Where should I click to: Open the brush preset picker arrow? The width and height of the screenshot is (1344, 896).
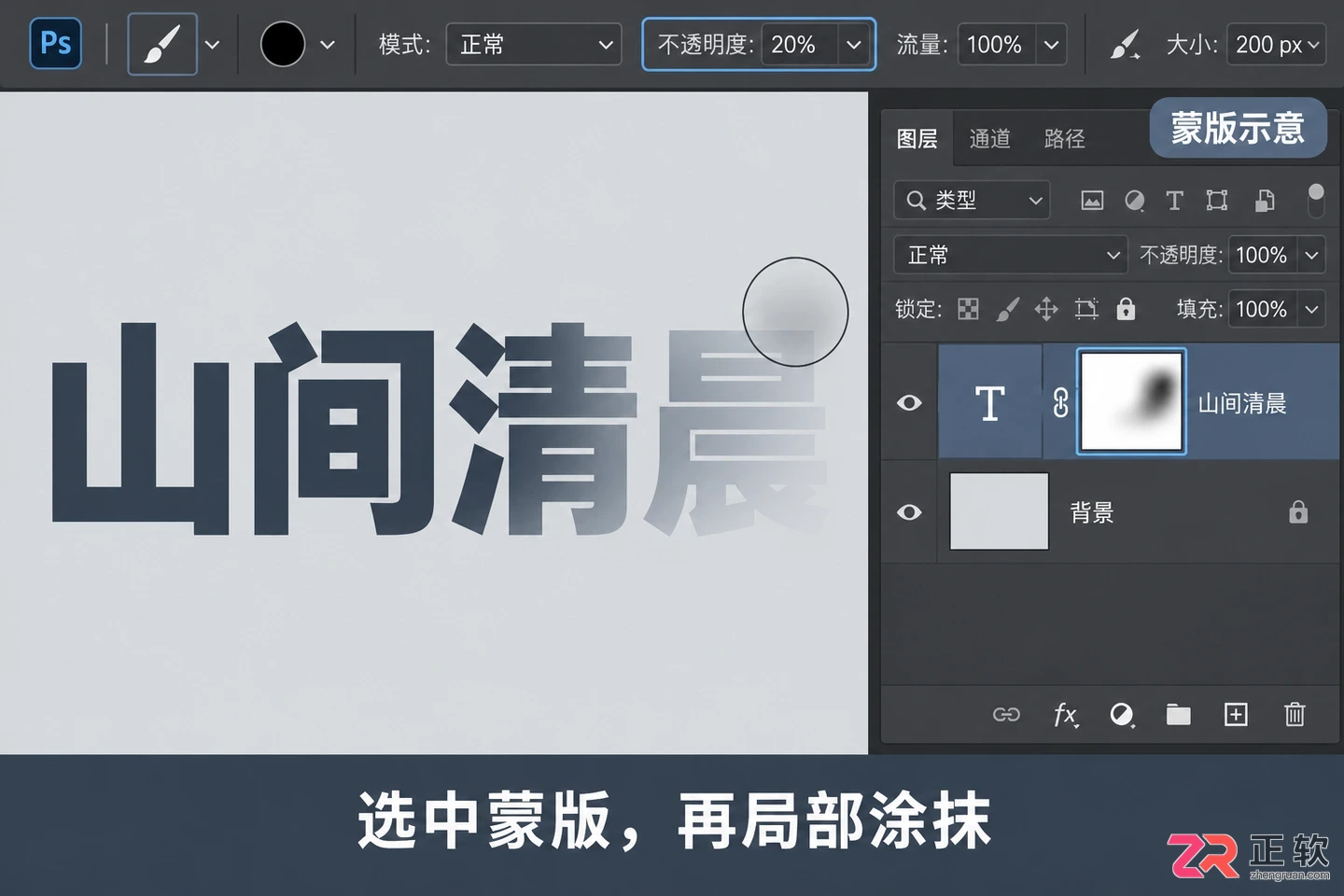pos(213,44)
